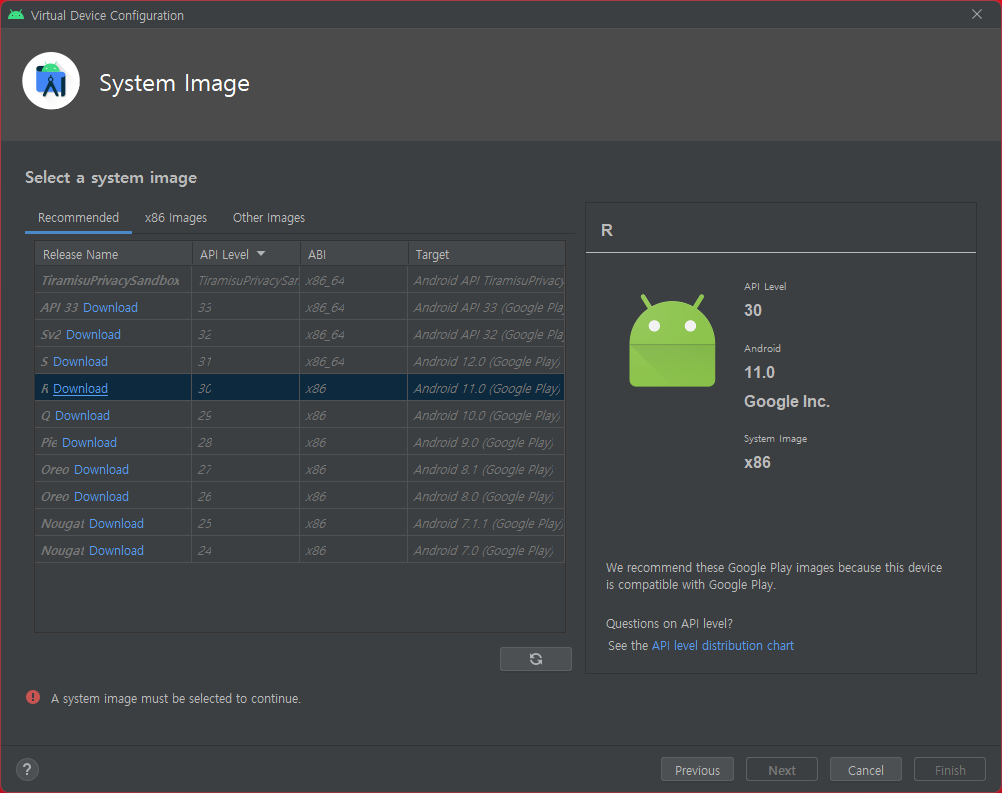Click the refresh system images icon button
This screenshot has height=793, width=1002.
pyautogui.click(x=536, y=659)
